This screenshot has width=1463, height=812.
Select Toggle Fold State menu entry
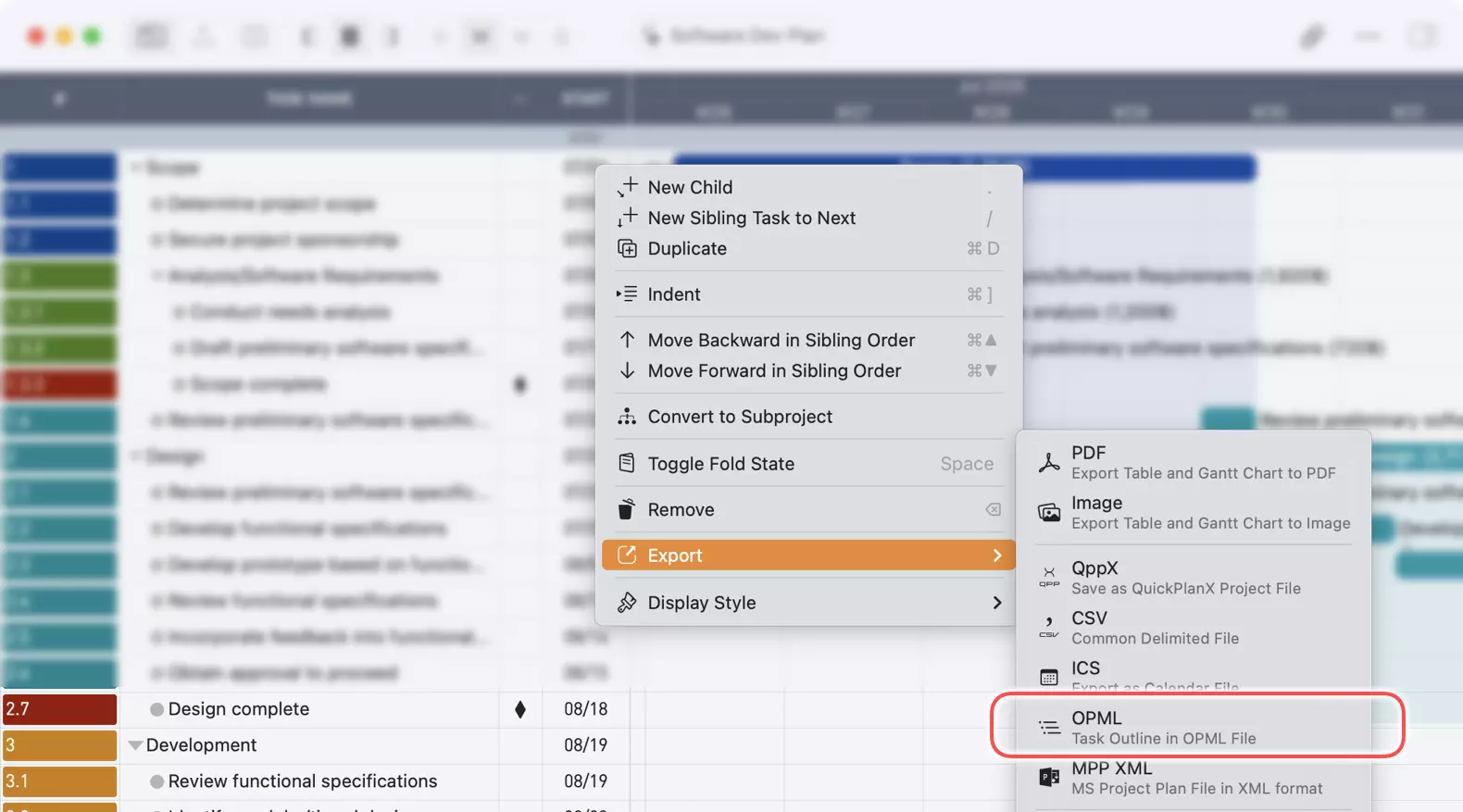[x=720, y=464]
